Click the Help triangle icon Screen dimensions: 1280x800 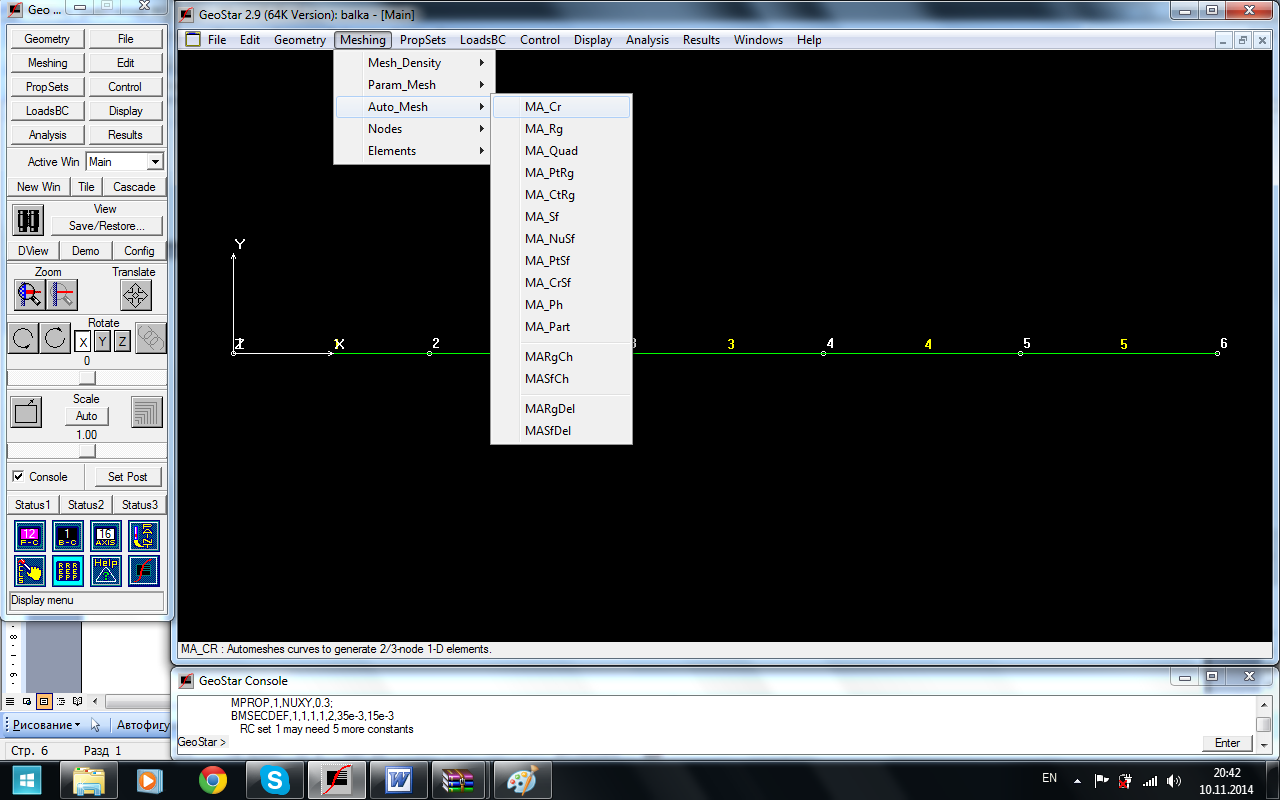[106, 571]
